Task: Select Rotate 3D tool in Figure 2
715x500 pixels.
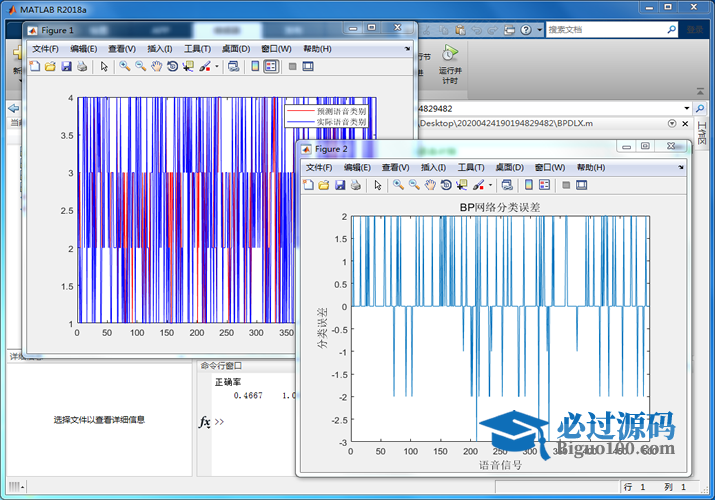Action: pos(445,185)
